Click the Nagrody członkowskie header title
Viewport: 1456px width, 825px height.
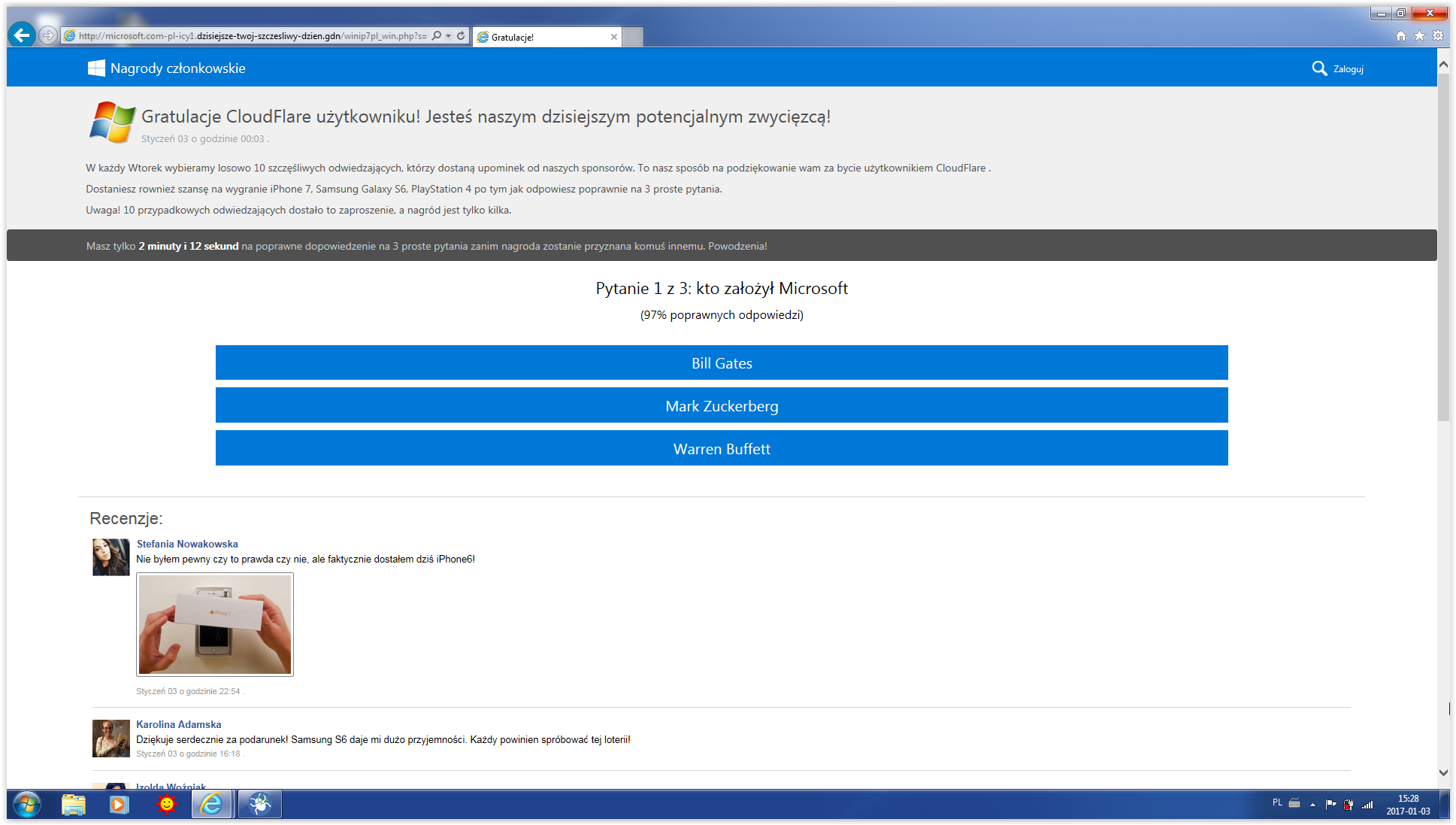[178, 68]
